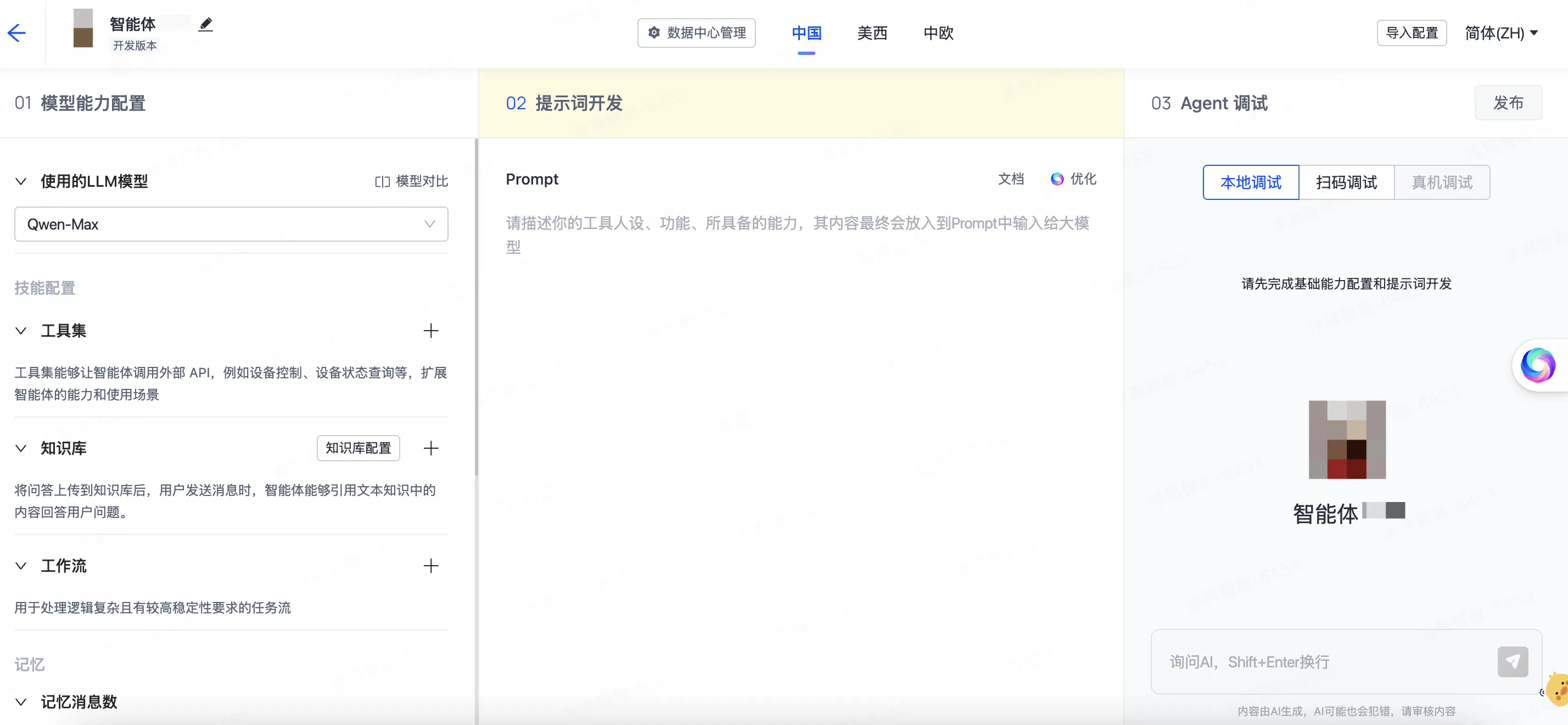This screenshot has height=725, width=1568.
Task: Open the Prompt 文档 link
Action: click(x=1011, y=179)
